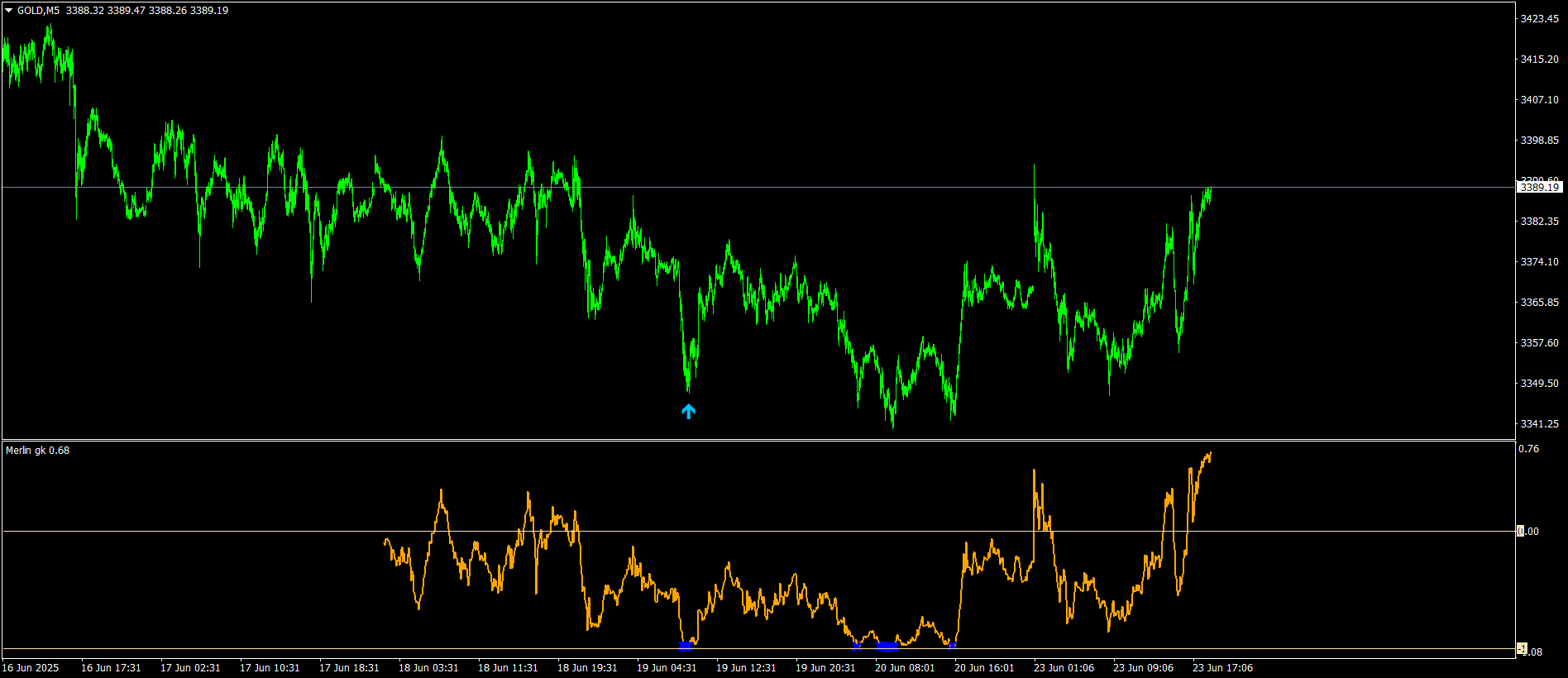Click the 3382.35 price scale label
The image size is (1568, 678).
point(1540,222)
